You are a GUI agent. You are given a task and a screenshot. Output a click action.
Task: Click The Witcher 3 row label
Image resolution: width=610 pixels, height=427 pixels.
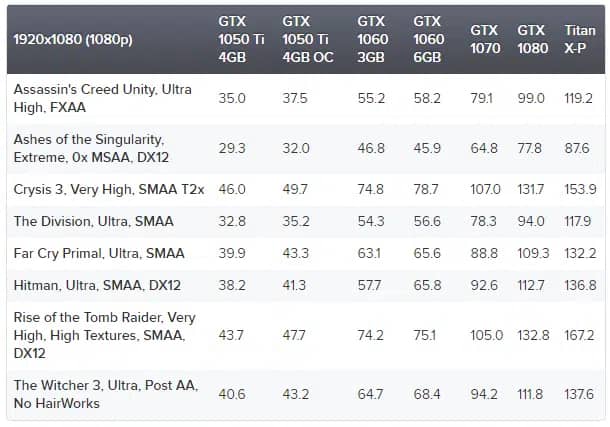coord(105,394)
